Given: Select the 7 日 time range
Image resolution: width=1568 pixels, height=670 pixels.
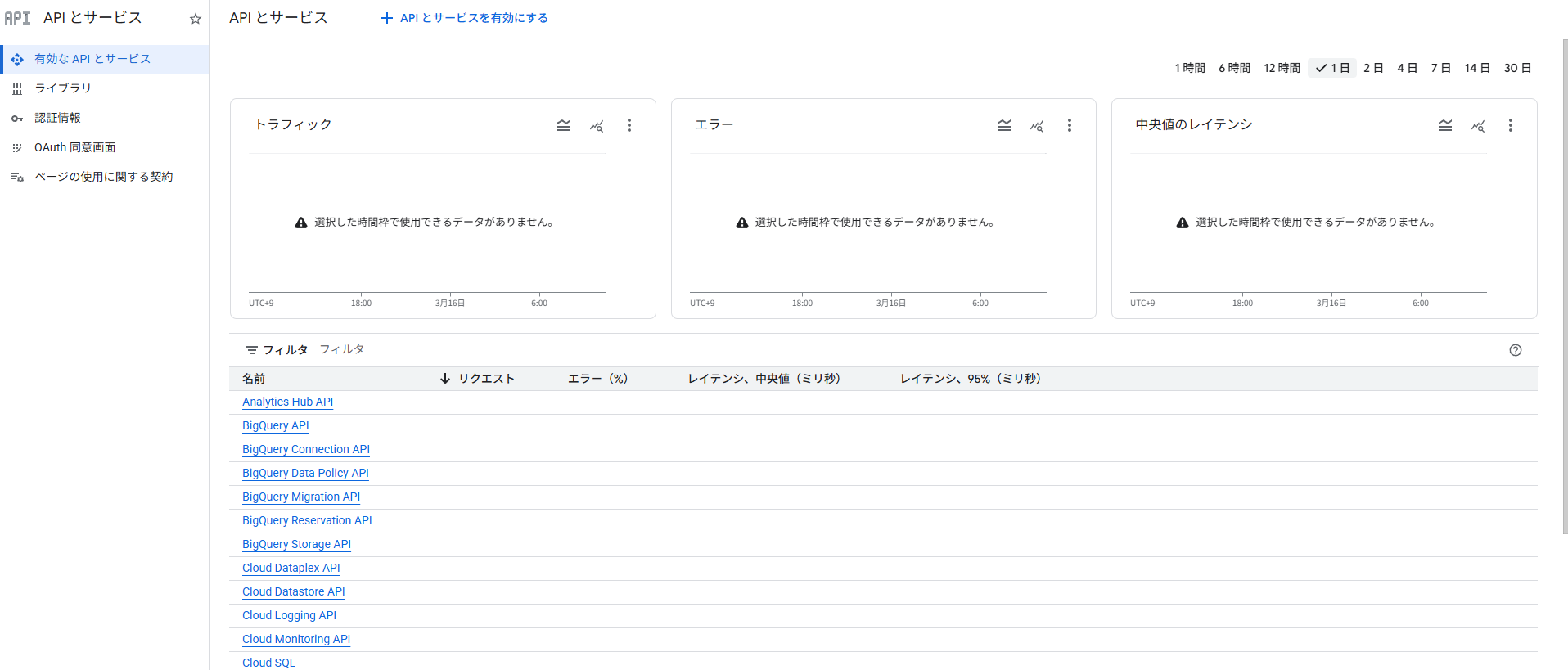Looking at the screenshot, I should [x=1440, y=68].
